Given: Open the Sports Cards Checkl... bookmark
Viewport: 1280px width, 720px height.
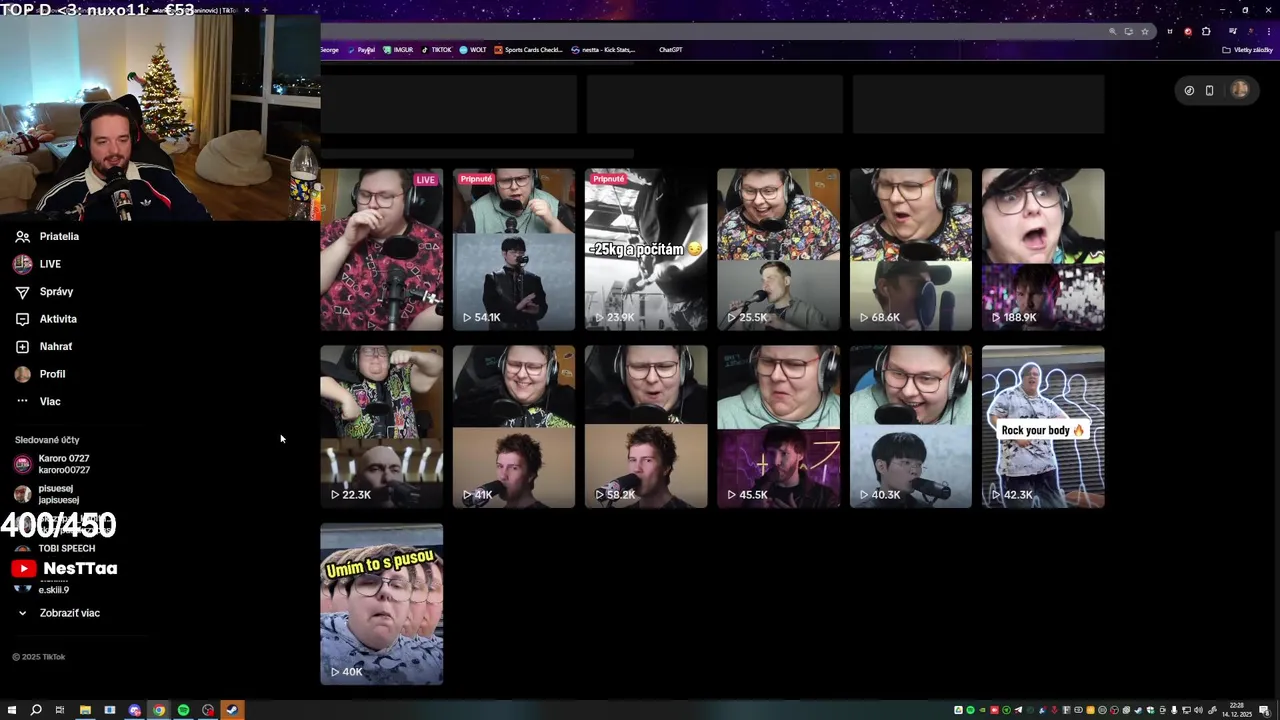Looking at the screenshot, I should pyautogui.click(x=528, y=49).
